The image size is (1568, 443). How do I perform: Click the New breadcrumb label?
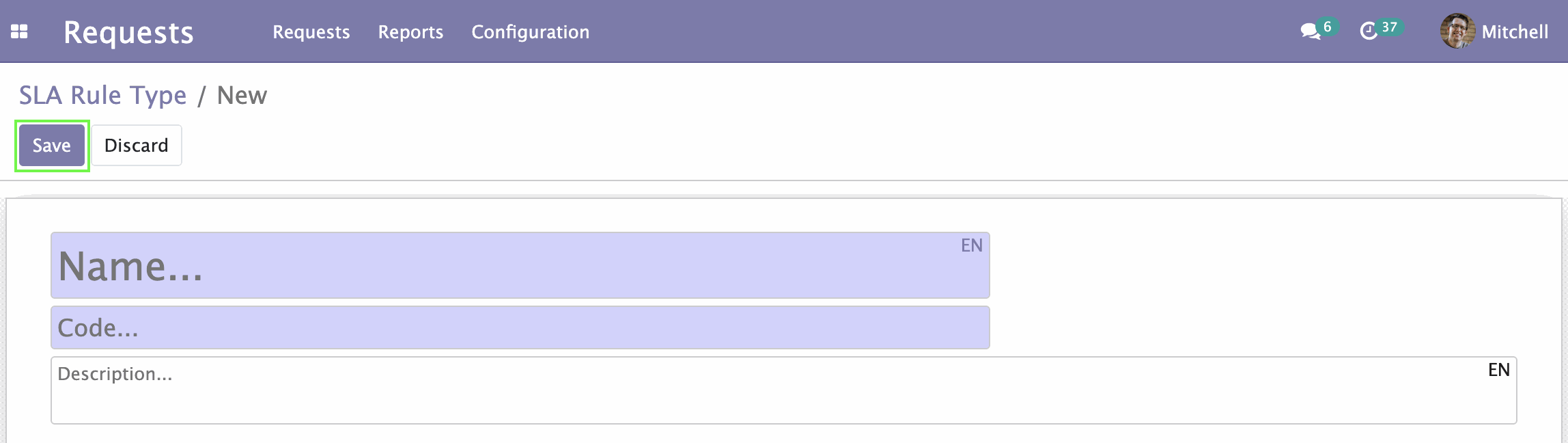242,96
